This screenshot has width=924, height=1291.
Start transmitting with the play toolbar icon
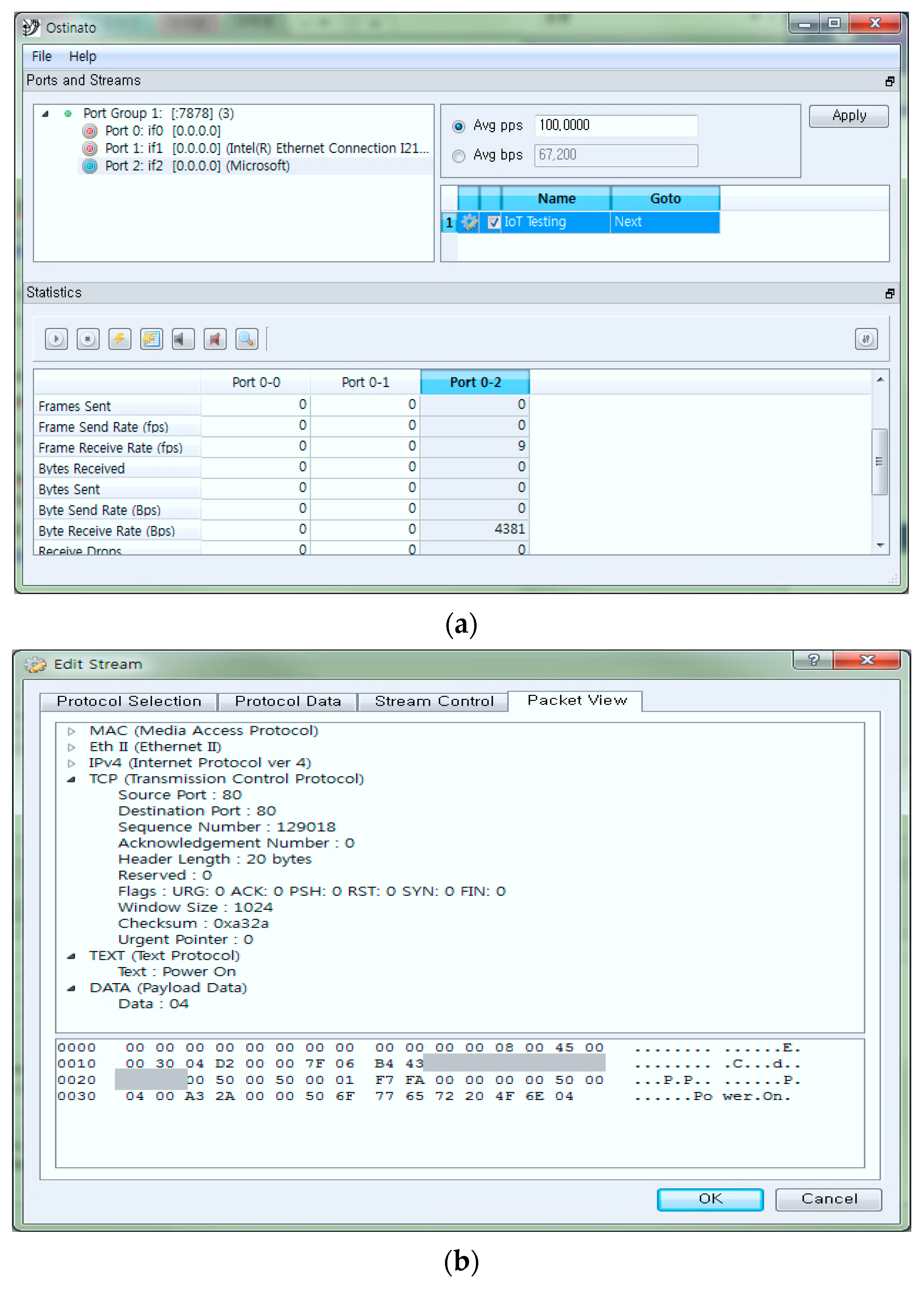pyautogui.click(x=56, y=339)
